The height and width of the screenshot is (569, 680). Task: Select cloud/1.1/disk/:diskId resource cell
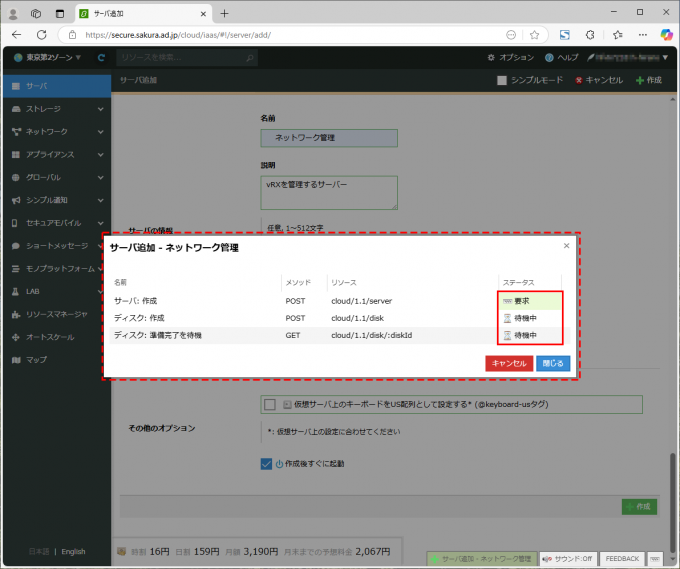click(x=371, y=335)
